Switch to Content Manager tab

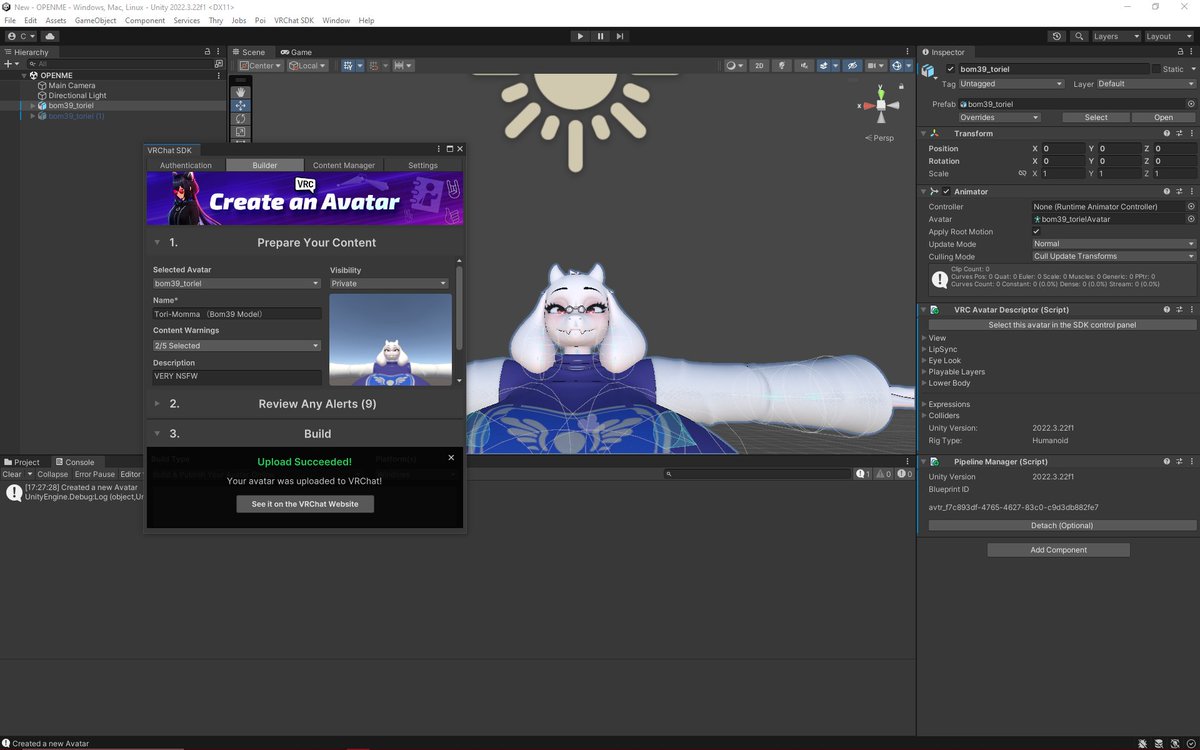pyautogui.click(x=344, y=165)
